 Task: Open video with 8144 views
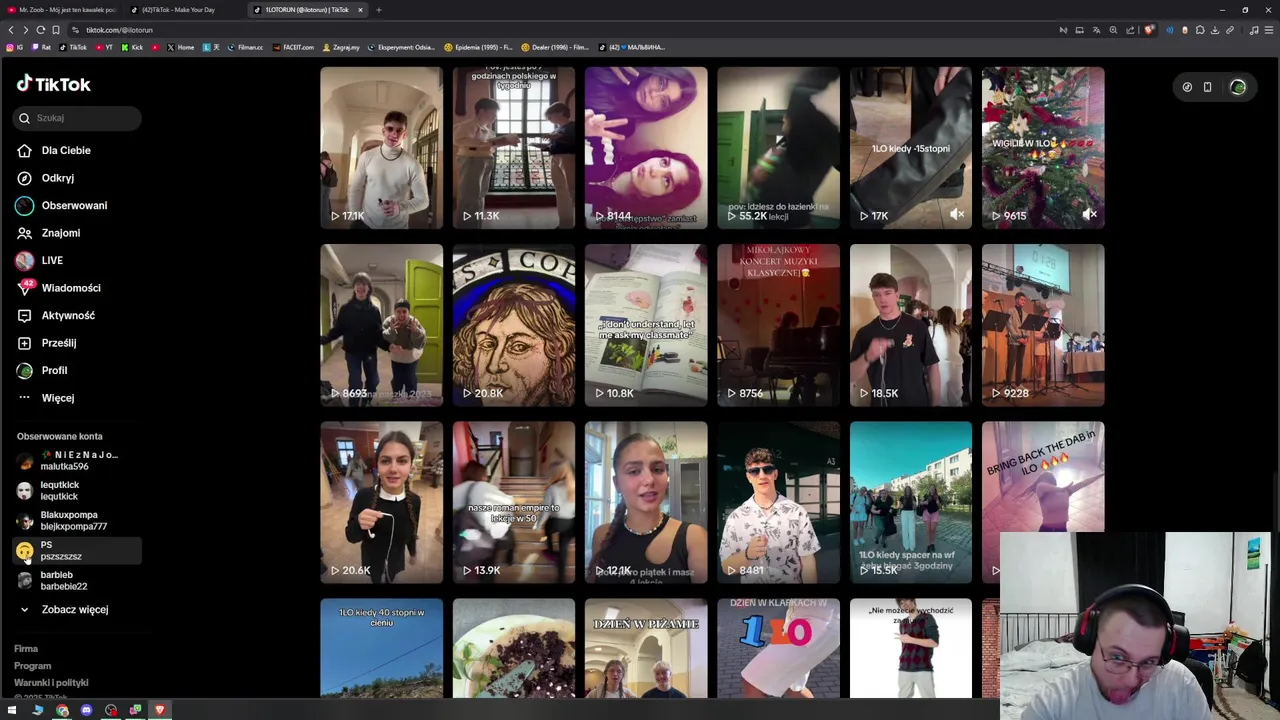pos(646,148)
